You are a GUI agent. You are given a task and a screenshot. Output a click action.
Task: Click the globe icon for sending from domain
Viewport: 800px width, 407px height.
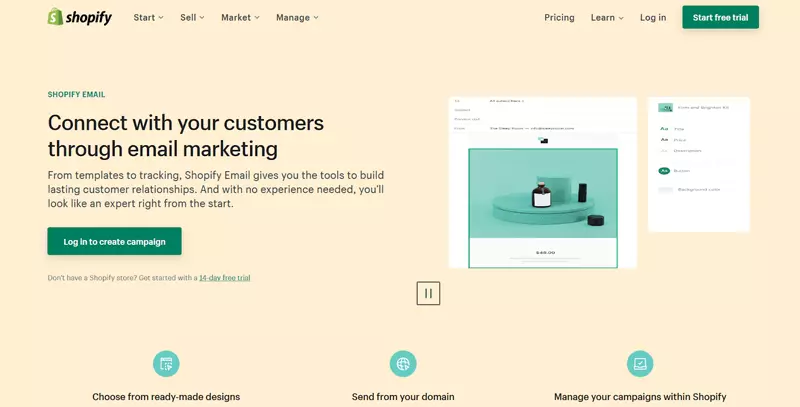403,364
